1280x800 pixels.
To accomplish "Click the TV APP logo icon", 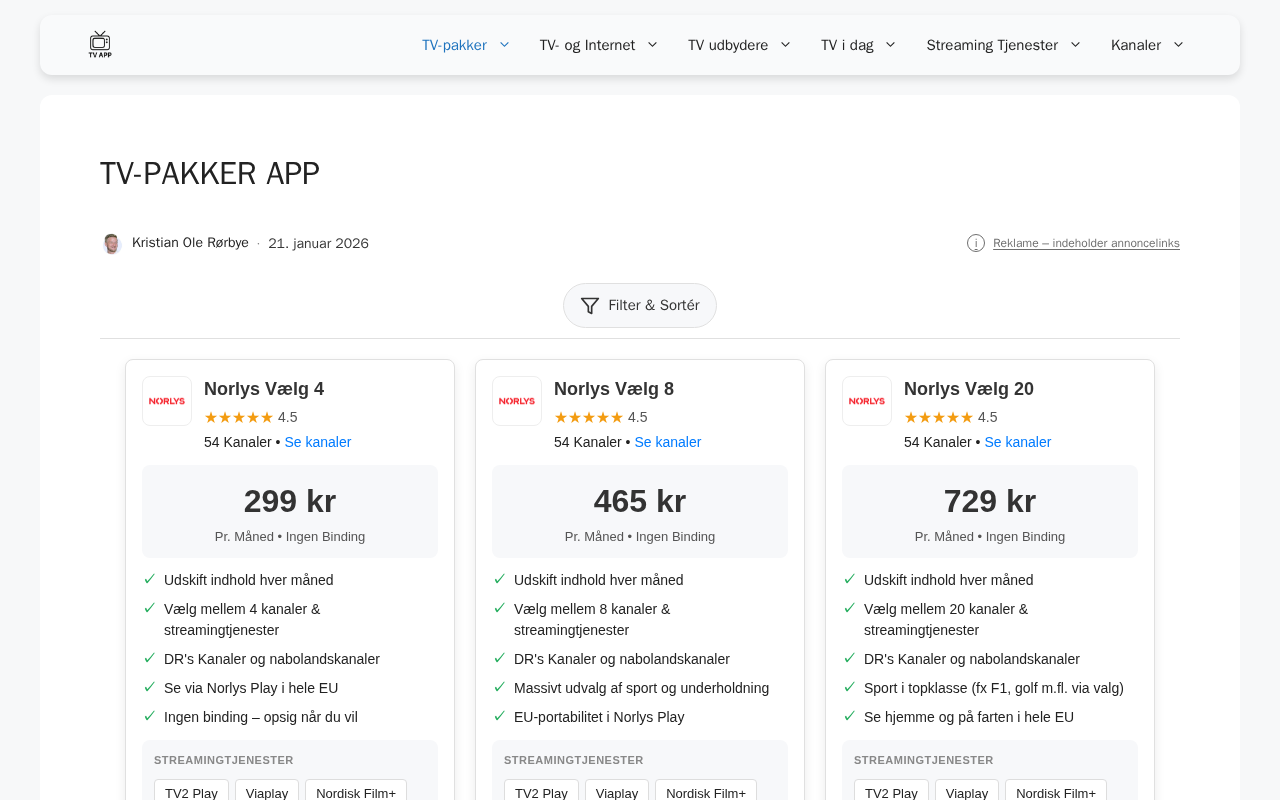I will (x=100, y=44).
